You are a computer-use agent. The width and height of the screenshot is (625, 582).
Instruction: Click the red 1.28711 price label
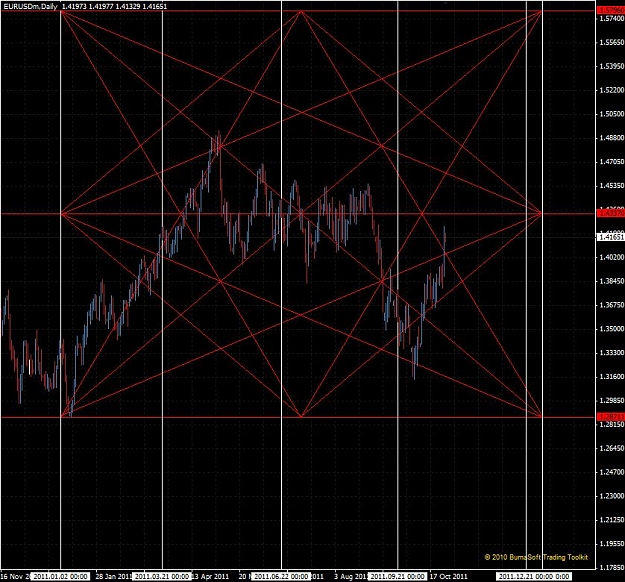coord(611,417)
